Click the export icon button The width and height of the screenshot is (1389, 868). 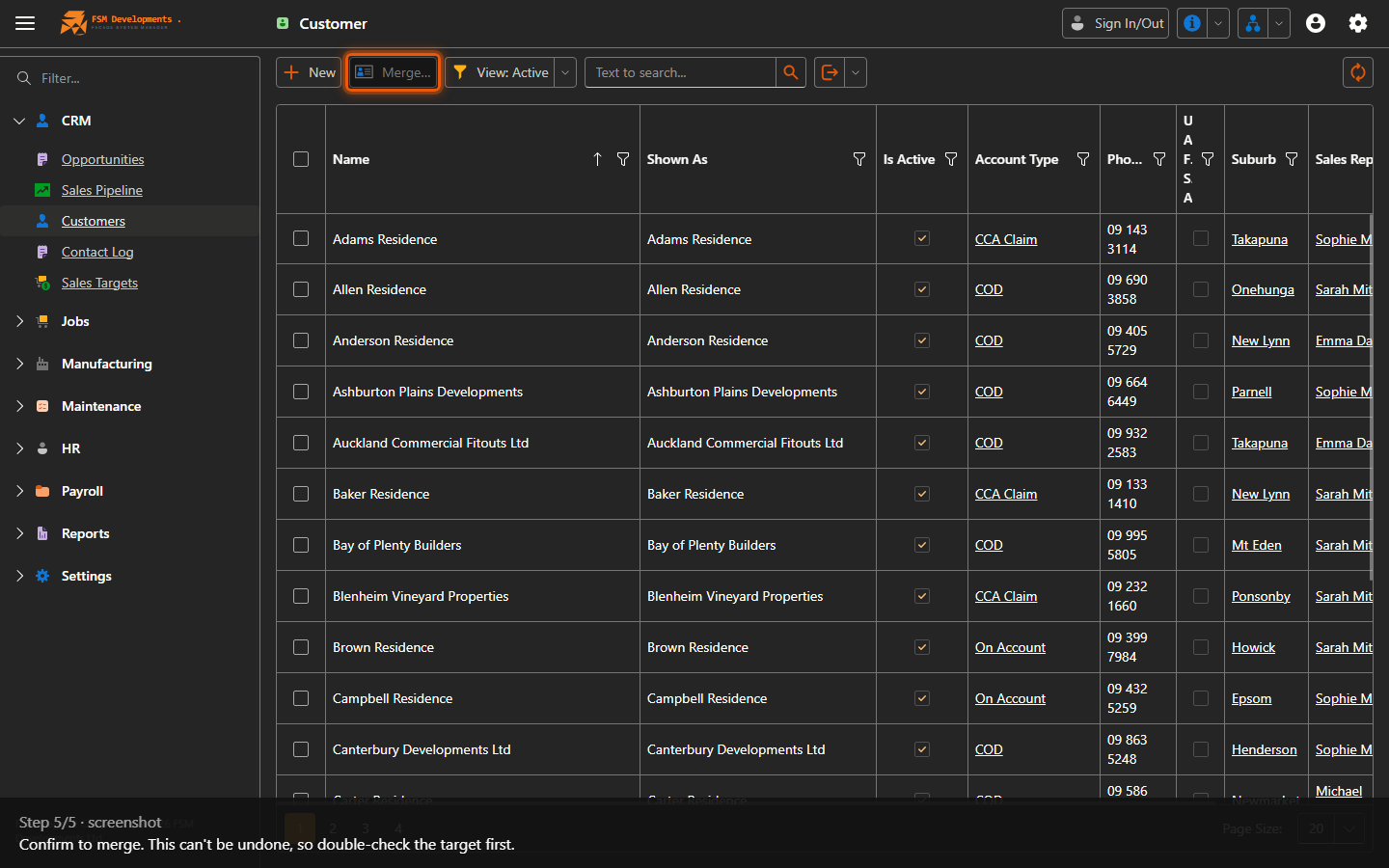tap(830, 72)
